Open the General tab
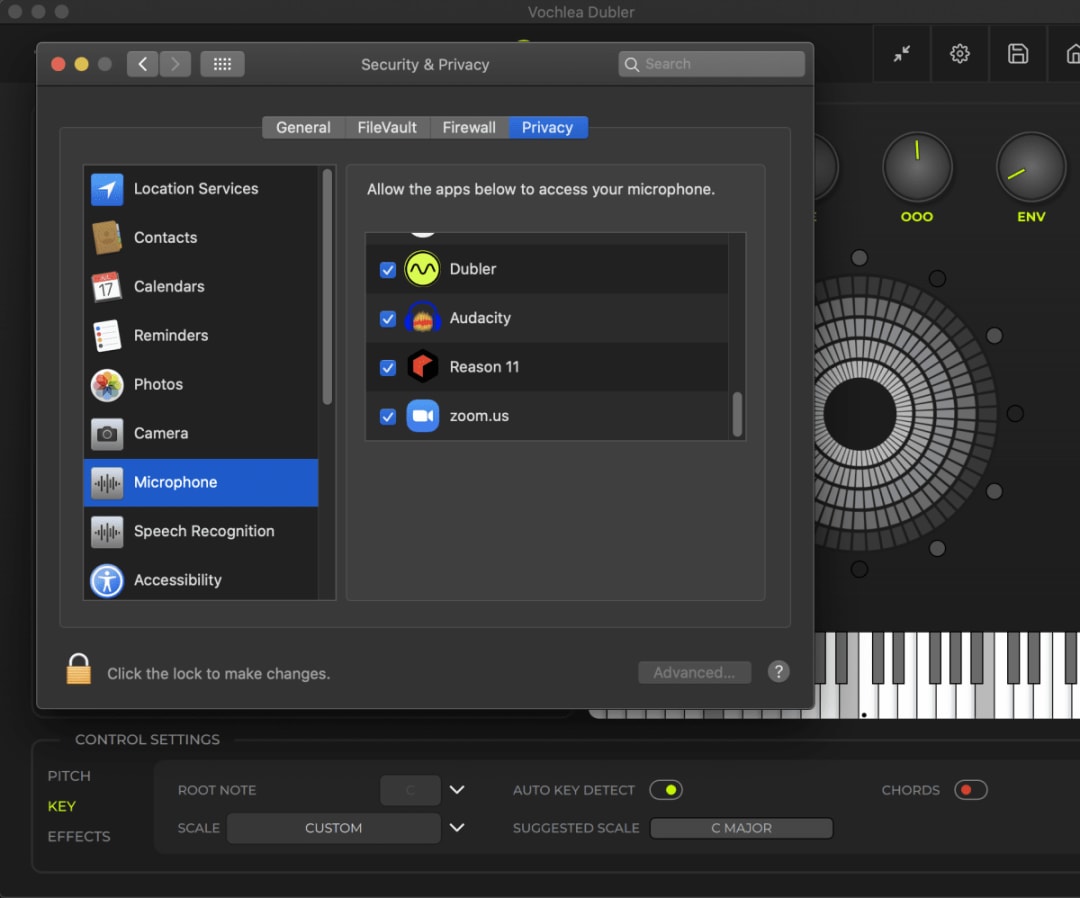 (x=303, y=127)
